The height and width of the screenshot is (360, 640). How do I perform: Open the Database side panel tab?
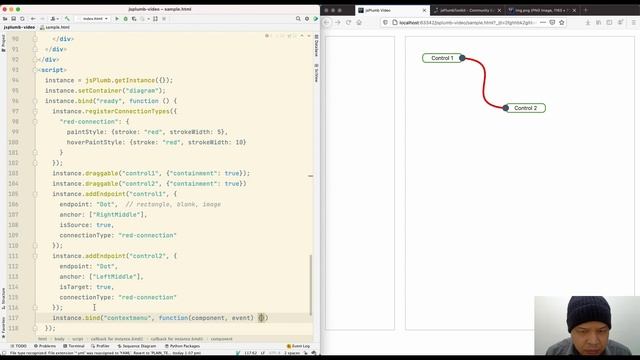point(316,46)
